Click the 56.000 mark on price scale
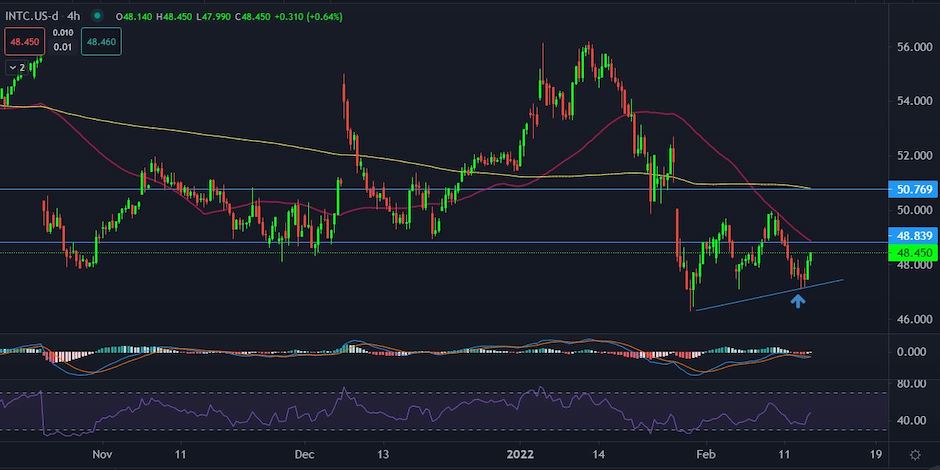The height and width of the screenshot is (470, 940). click(x=907, y=47)
